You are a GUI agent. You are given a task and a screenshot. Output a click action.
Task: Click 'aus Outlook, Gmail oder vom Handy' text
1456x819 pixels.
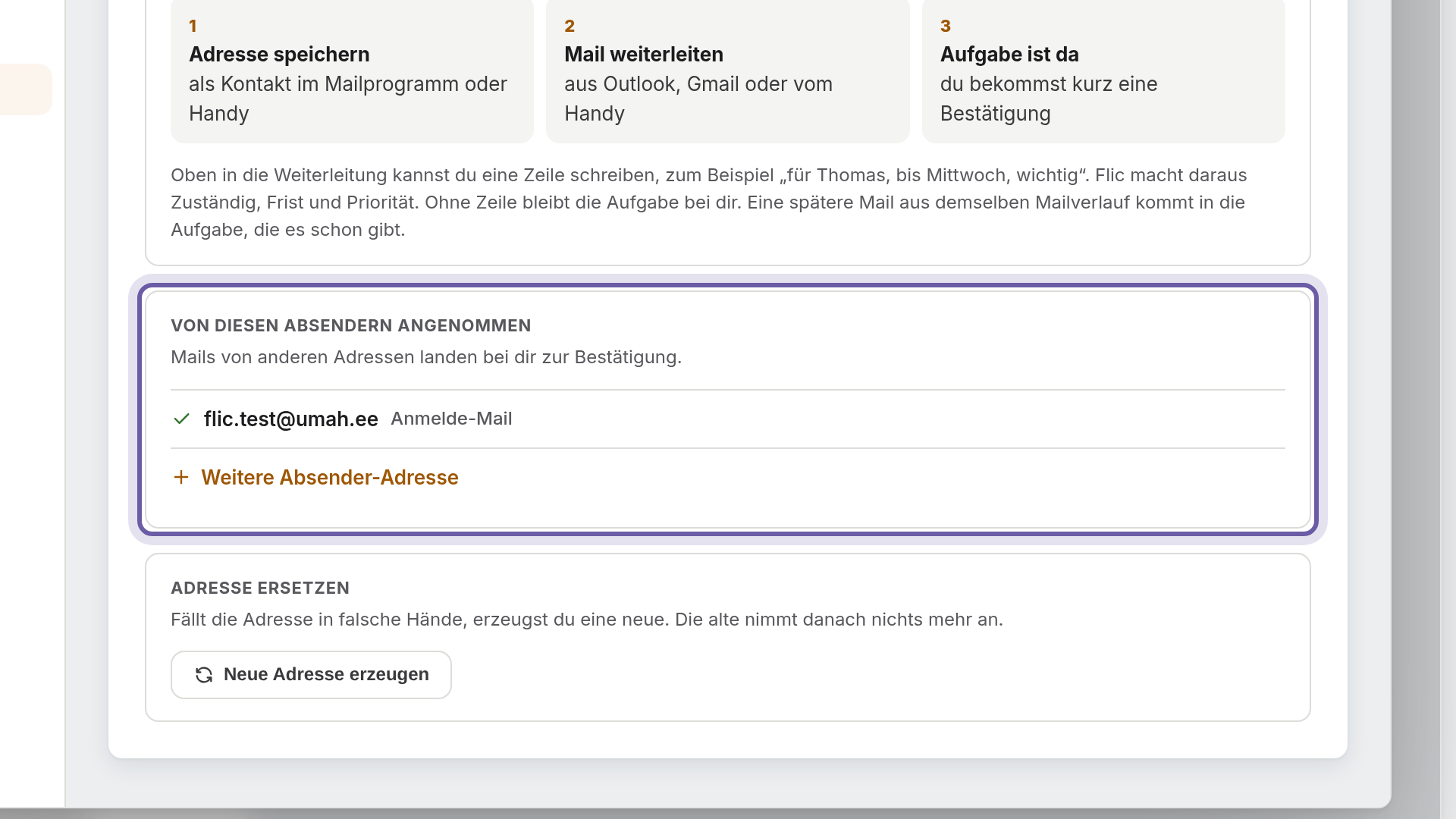pyautogui.click(x=698, y=99)
